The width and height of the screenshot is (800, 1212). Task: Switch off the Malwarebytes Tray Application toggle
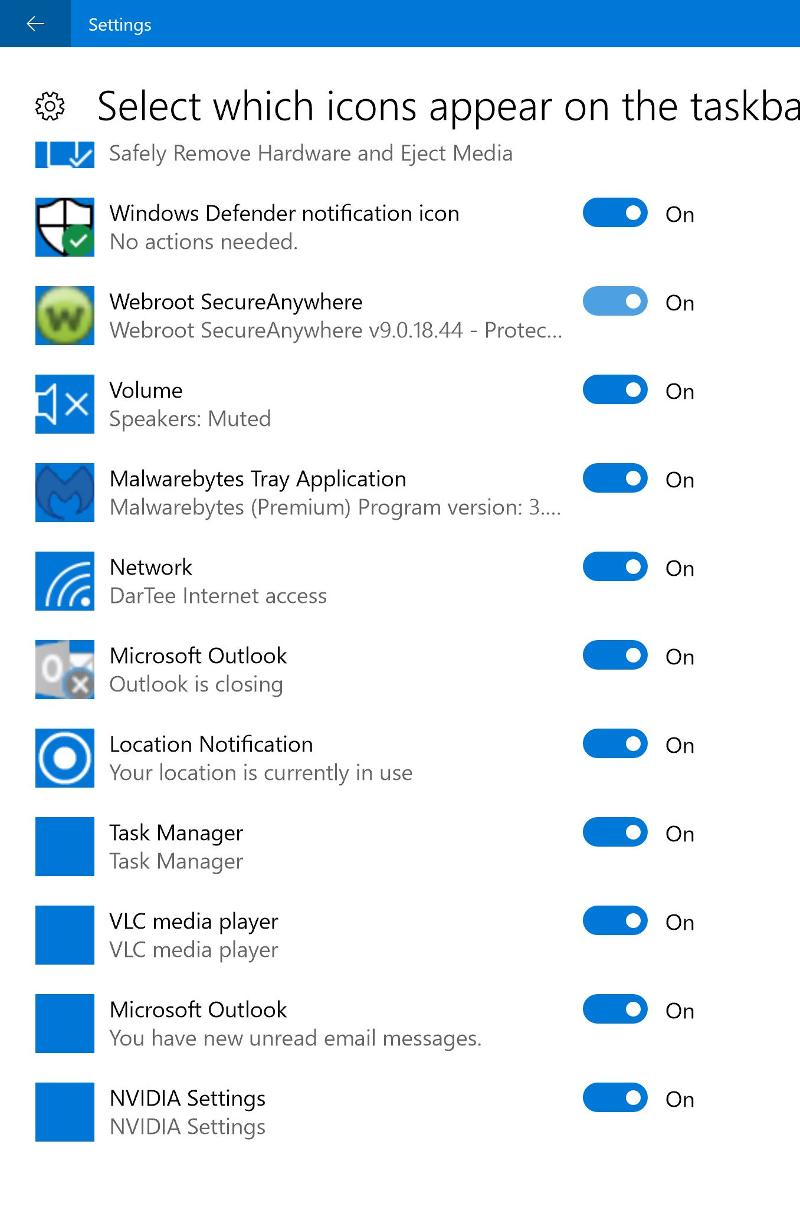(x=616, y=478)
